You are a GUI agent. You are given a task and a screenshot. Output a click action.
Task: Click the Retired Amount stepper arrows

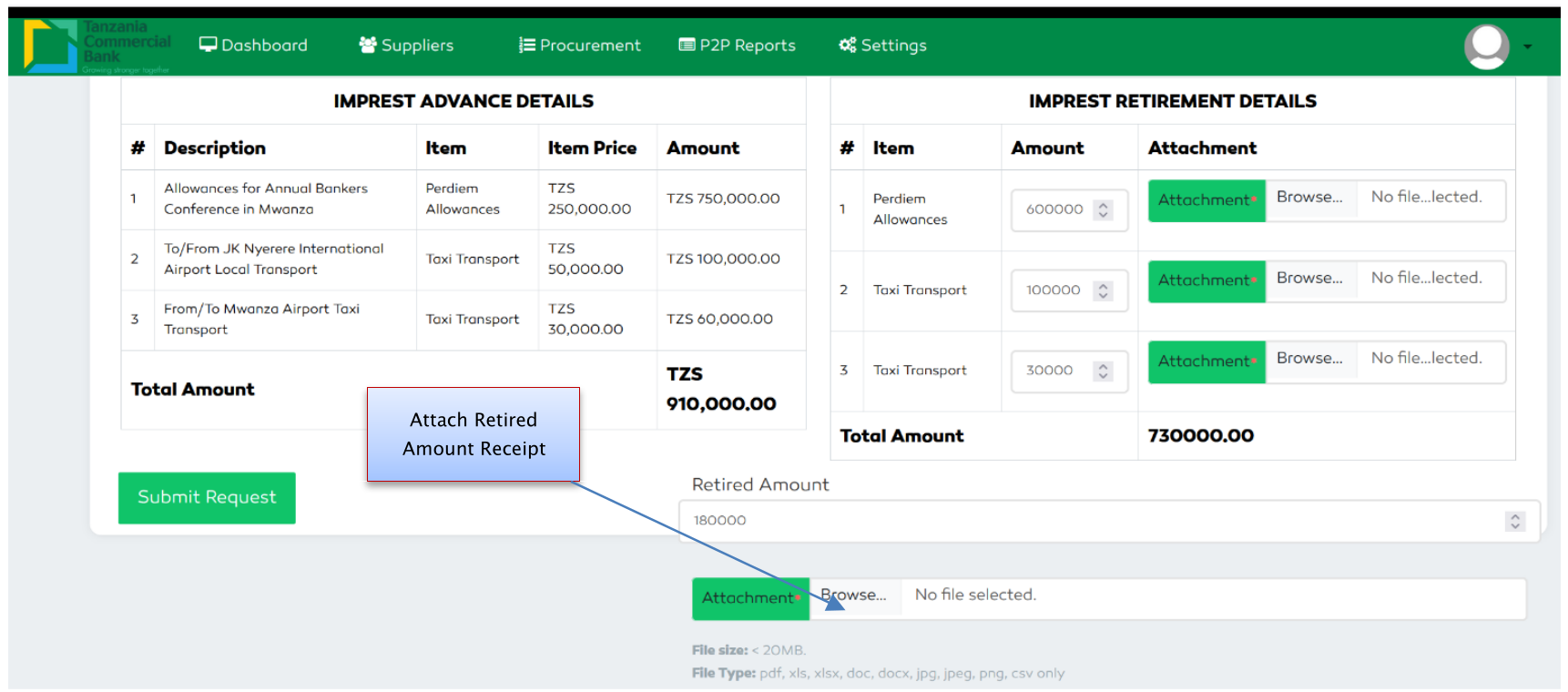point(1515,521)
